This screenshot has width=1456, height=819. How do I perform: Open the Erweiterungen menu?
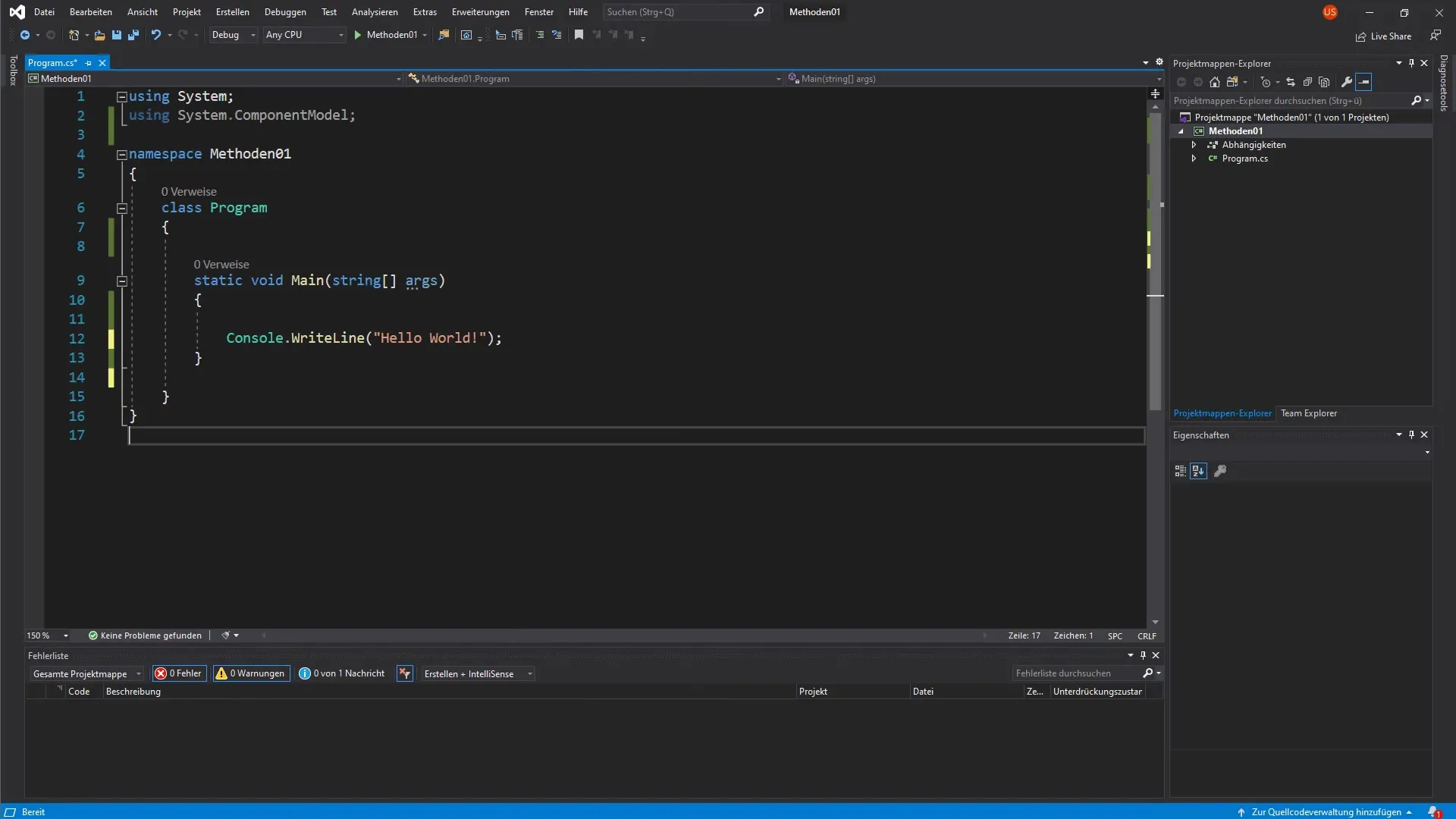481,12
